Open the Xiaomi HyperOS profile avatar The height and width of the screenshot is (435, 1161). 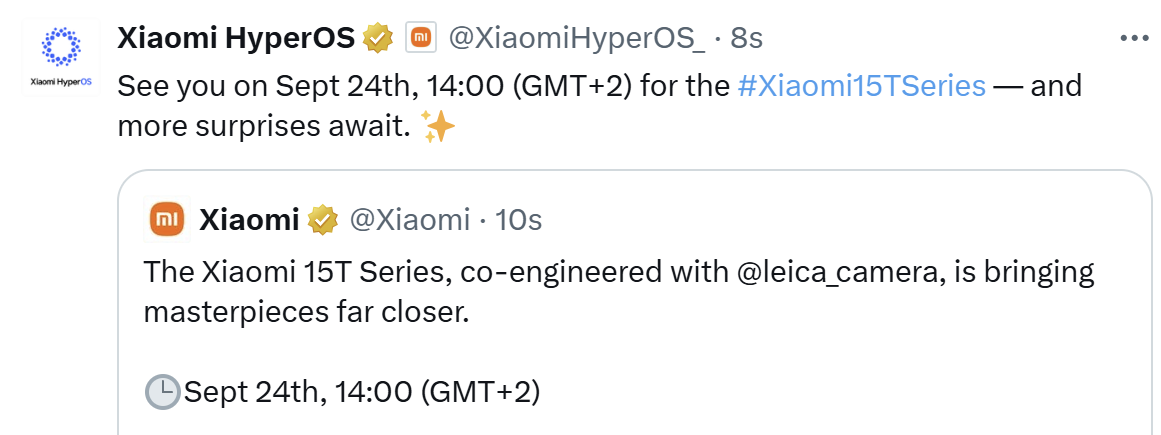(60, 55)
